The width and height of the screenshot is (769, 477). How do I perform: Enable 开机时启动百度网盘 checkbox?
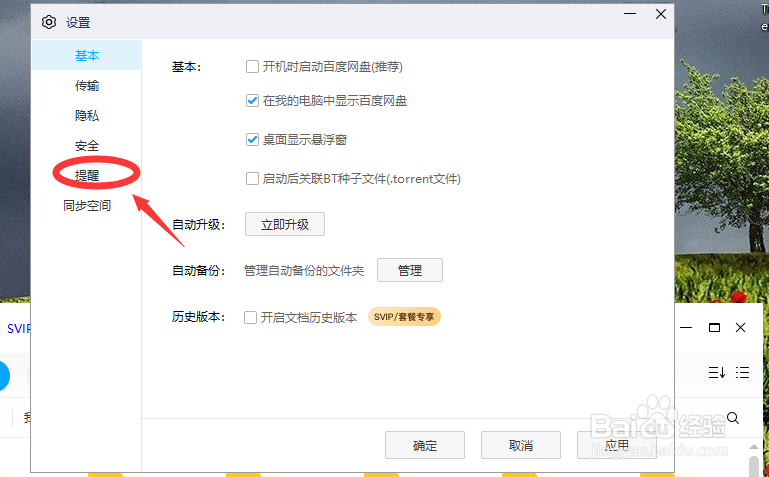coord(252,66)
